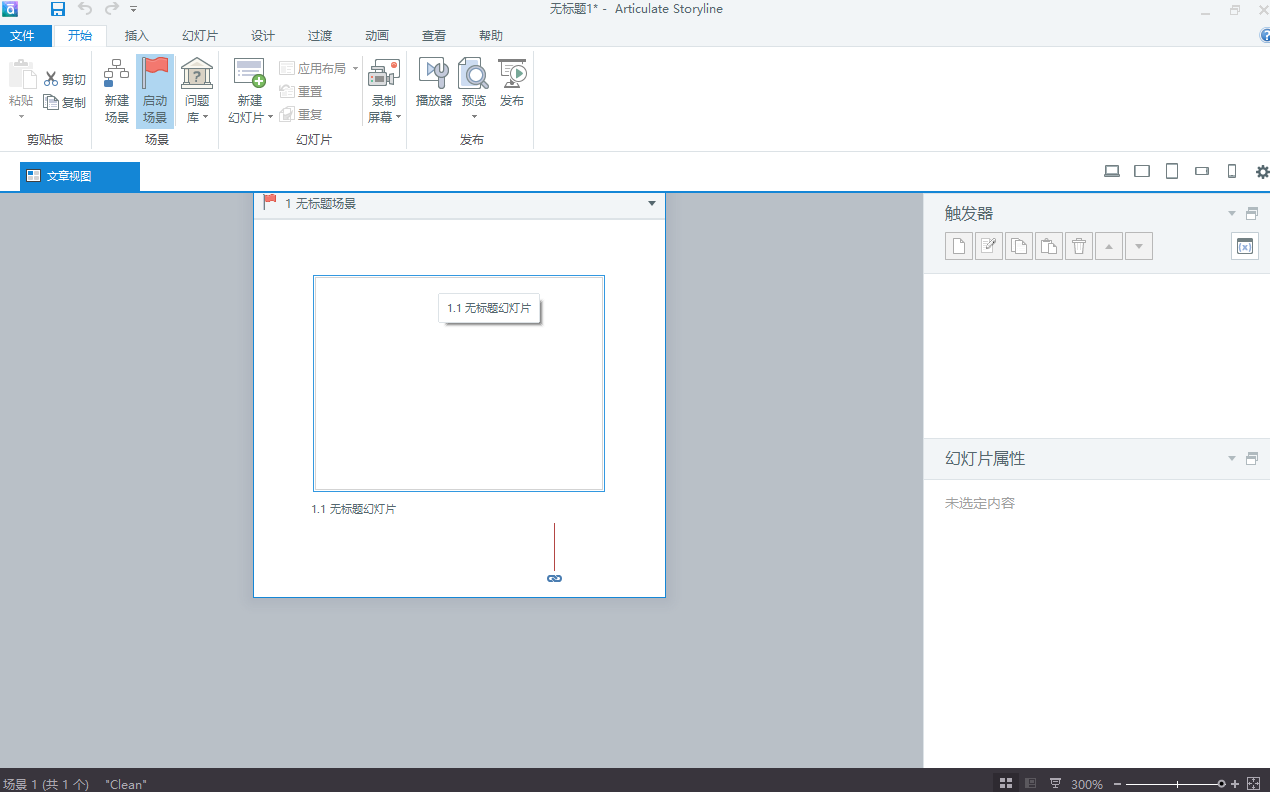Switch to phone landscape preview icon
The image size is (1270, 792).
coord(1202,171)
